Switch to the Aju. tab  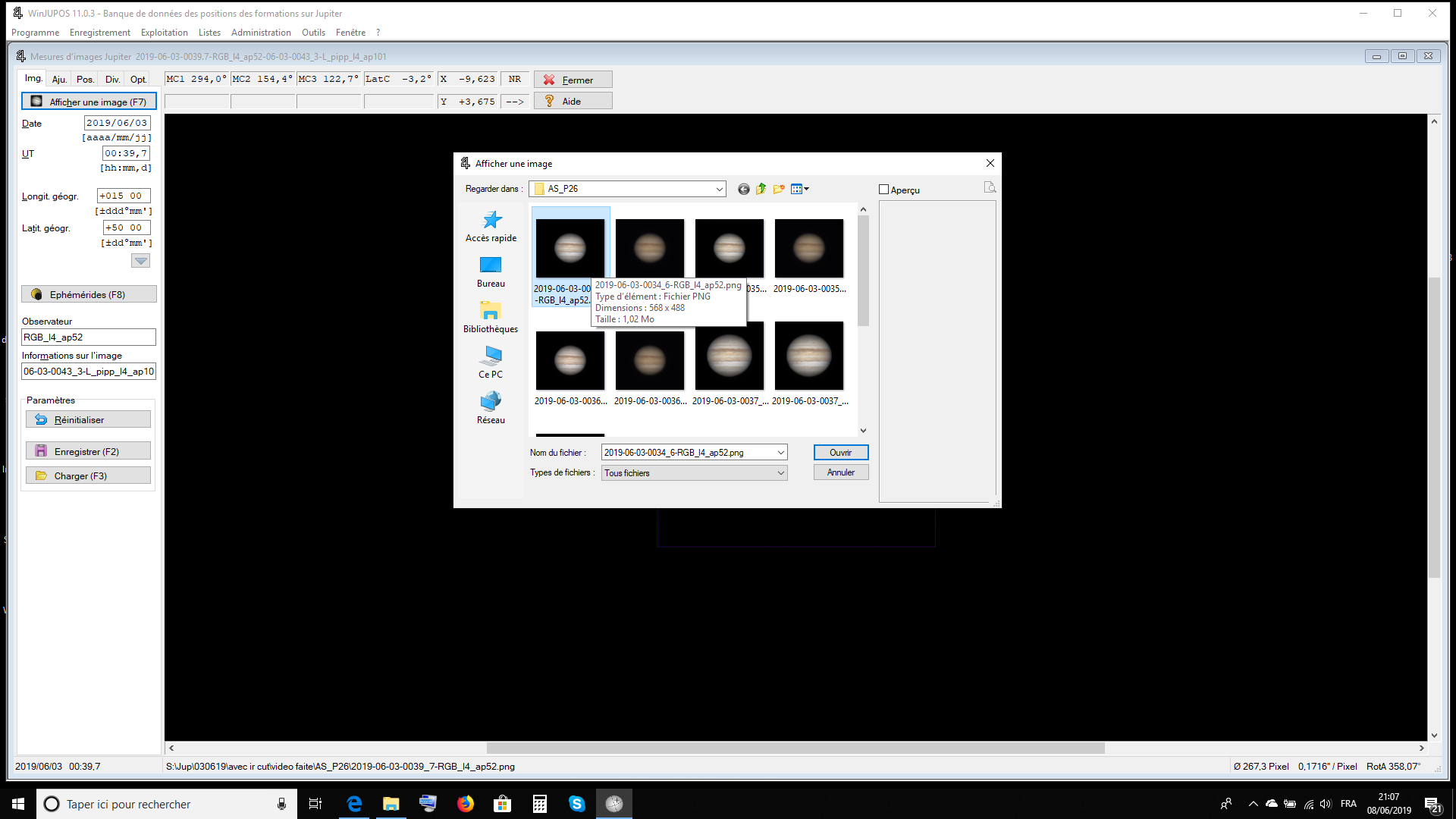59,79
